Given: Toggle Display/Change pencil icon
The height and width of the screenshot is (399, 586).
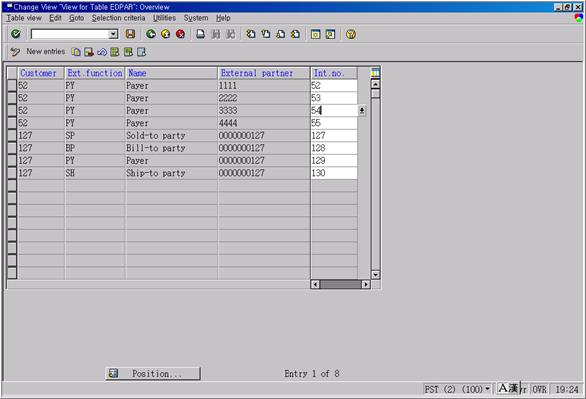Looking at the screenshot, I should [x=15, y=52].
